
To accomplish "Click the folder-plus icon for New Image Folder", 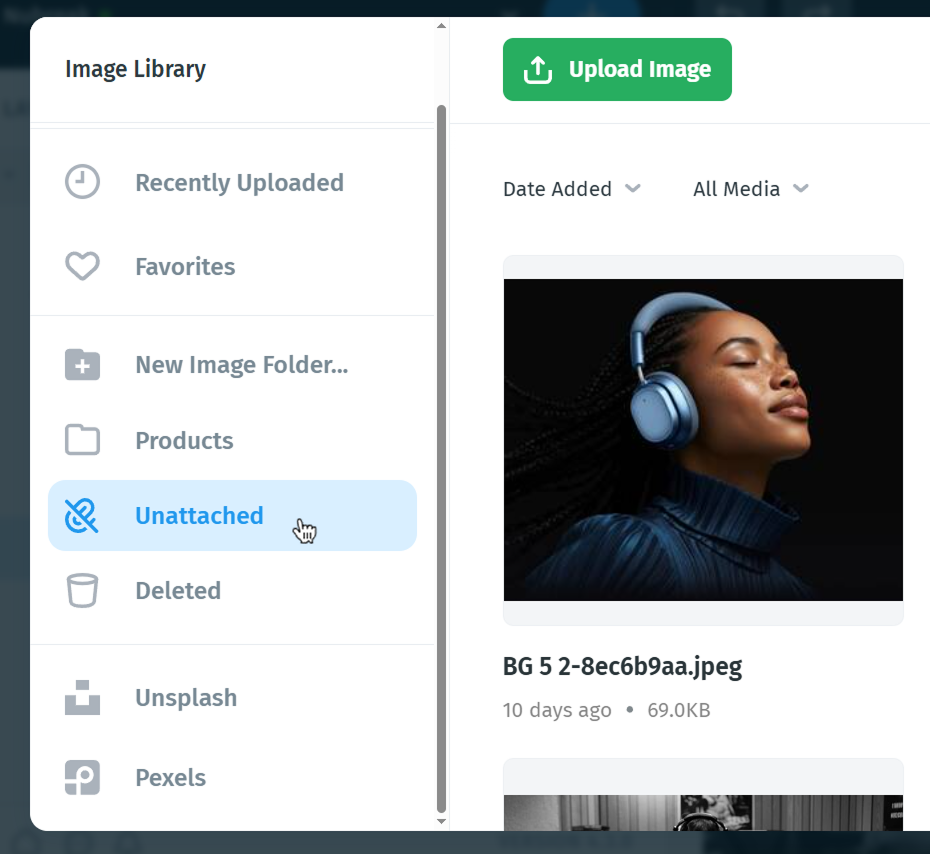I will pos(82,364).
